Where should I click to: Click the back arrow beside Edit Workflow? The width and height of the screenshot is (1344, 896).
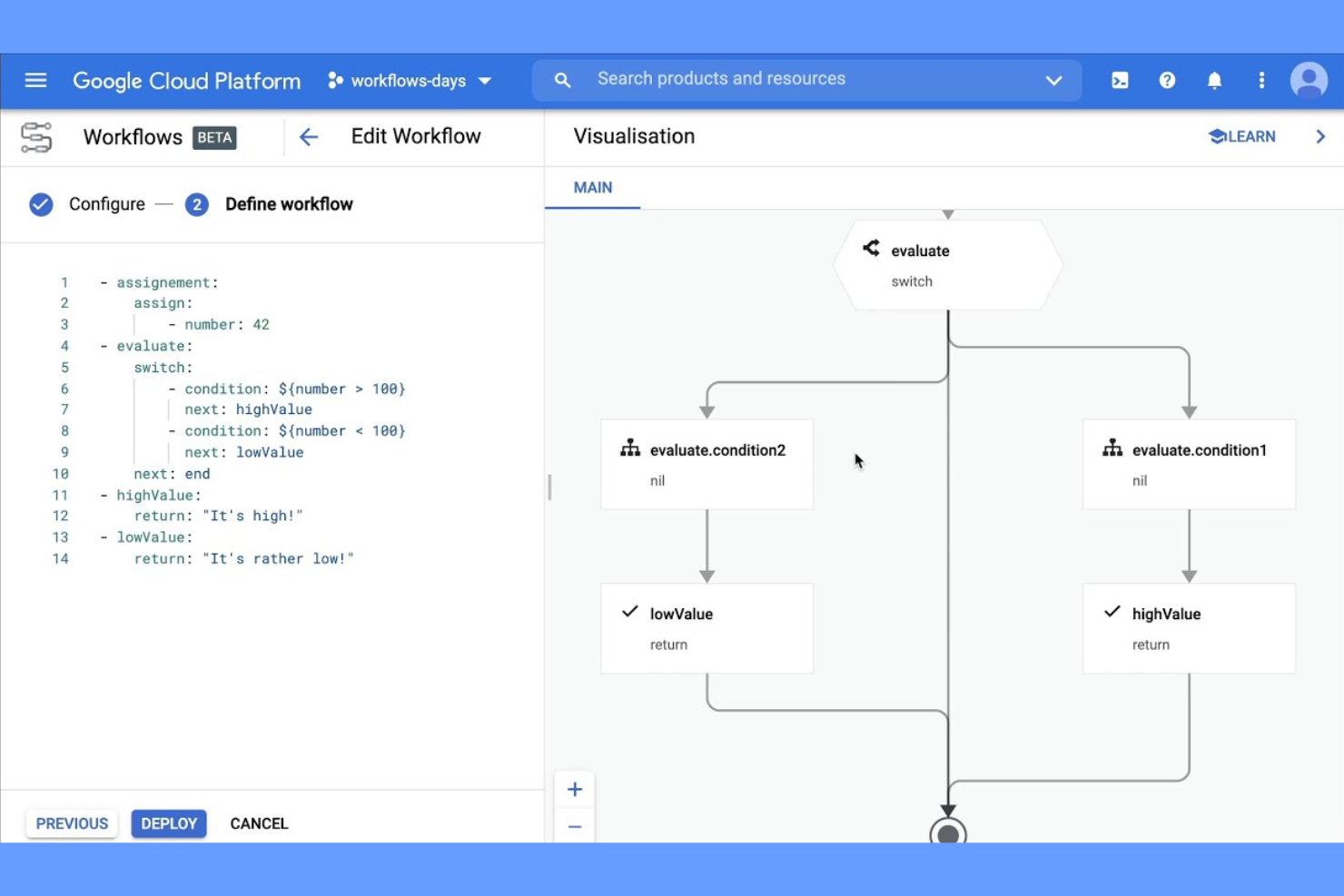[309, 137]
